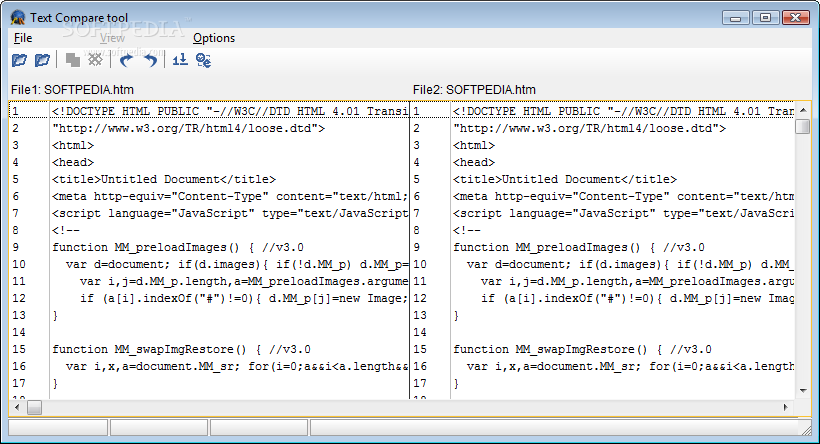
Task: Click the horizontal scrollbar right arrow
Action: pyautogui.click(x=786, y=407)
